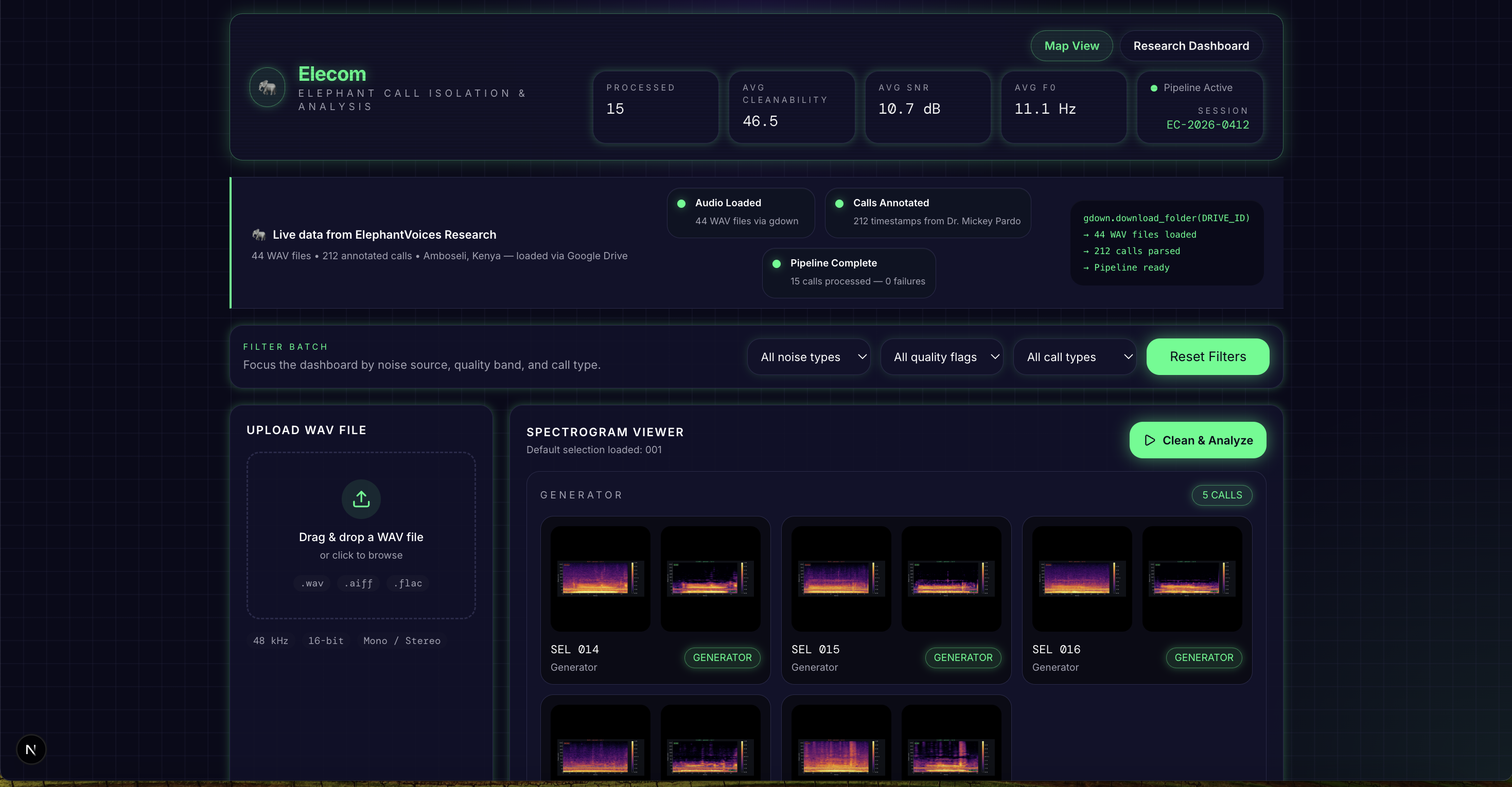This screenshot has width=1512, height=787.
Task: Open the All noise types dropdown
Action: tap(808, 357)
